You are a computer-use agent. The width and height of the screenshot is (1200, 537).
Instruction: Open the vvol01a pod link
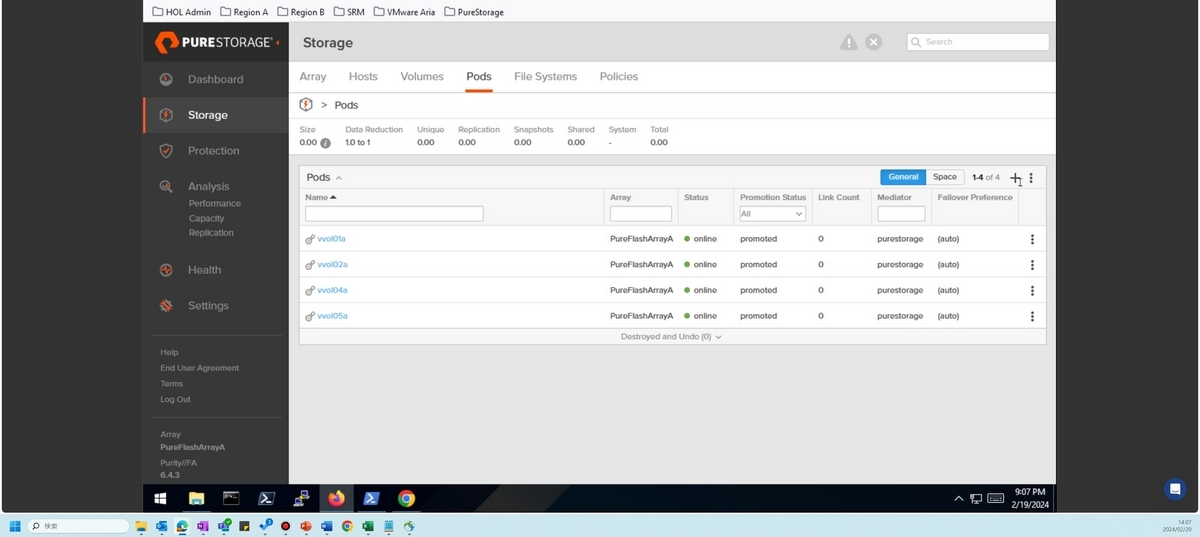(x=331, y=239)
